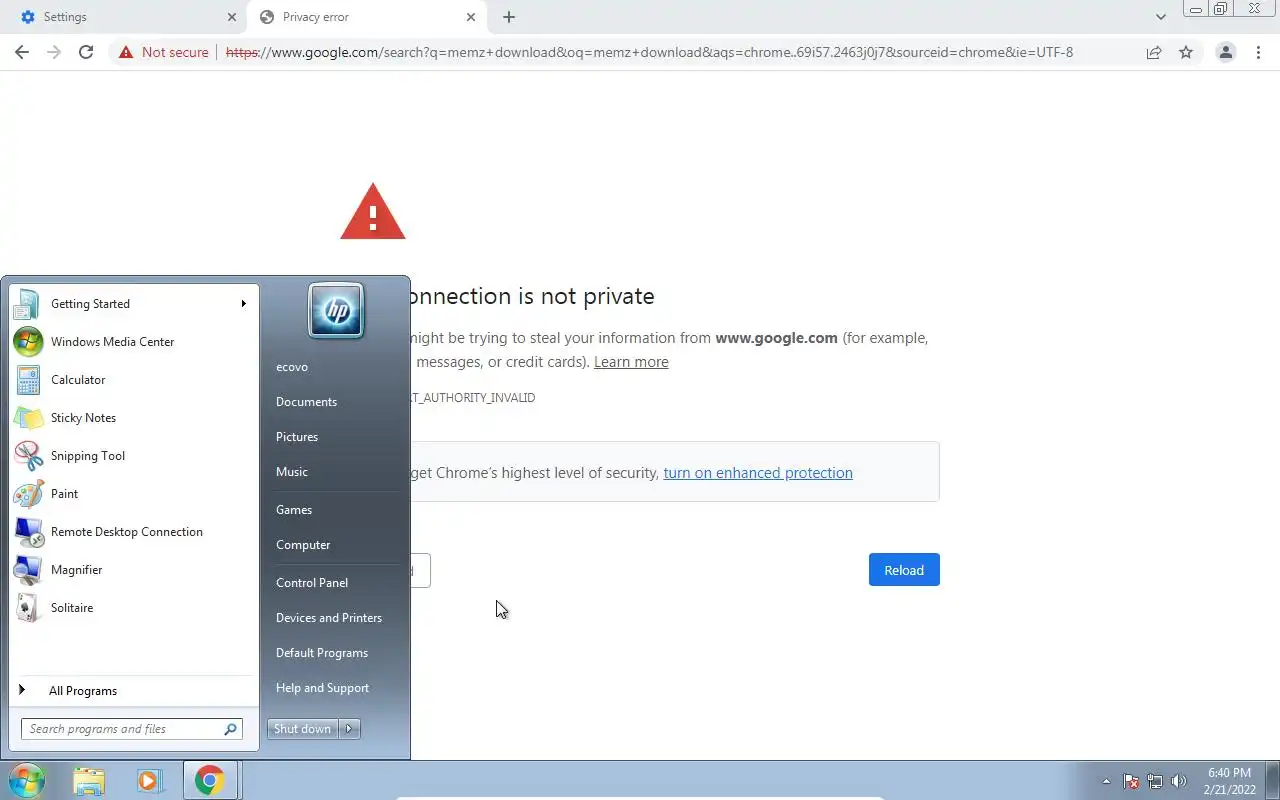
Task: Open Paint from the Start menu
Action: [x=132, y=494]
